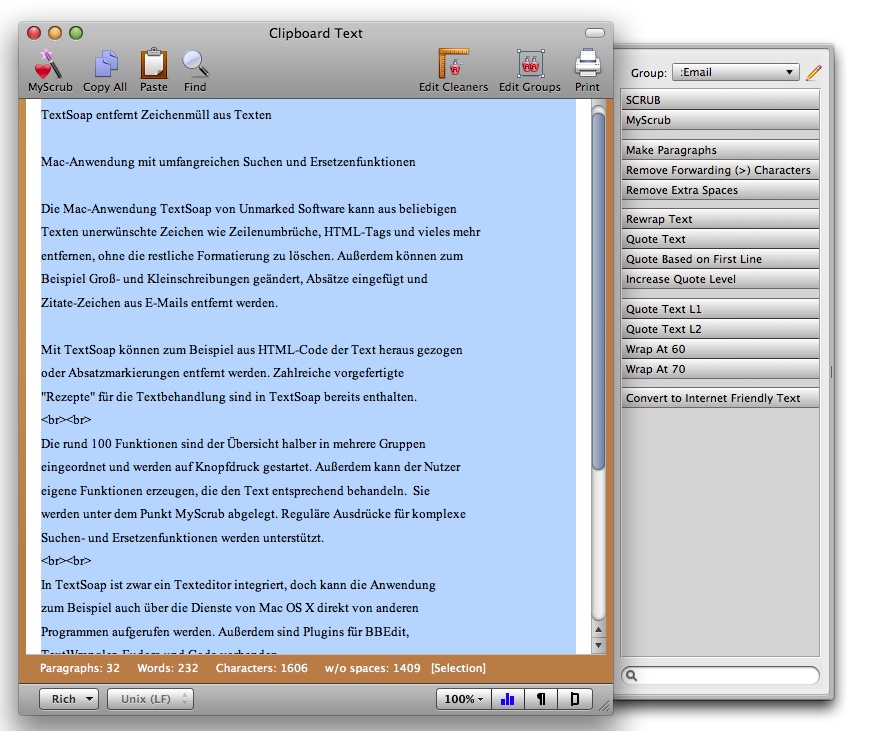Open the :Email group dropdown
Viewport: 875px width, 731px height.
pos(735,72)
